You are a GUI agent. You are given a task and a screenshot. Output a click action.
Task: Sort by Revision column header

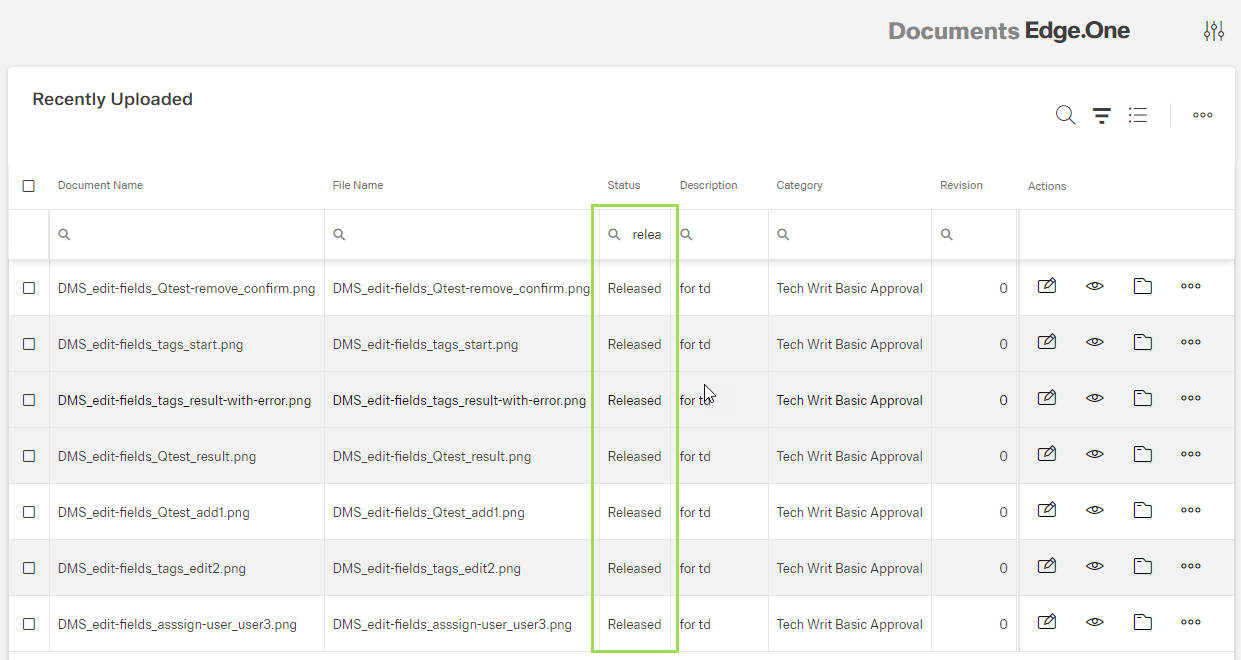click(961, 186)
